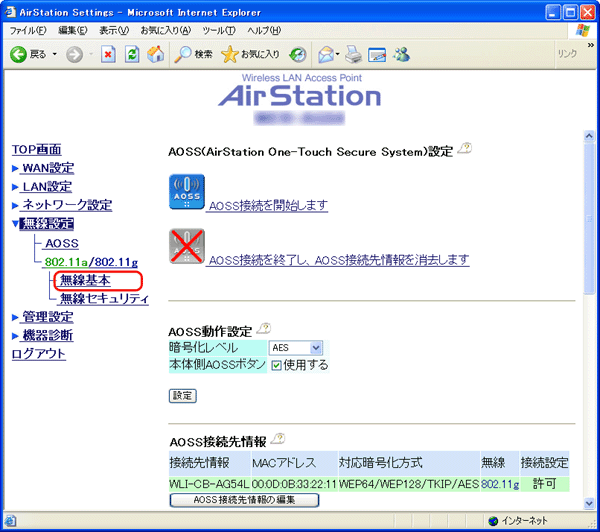Click the 無線設定 highlighted link
This screenshot has height=532, width=600.
pos(47,224)
